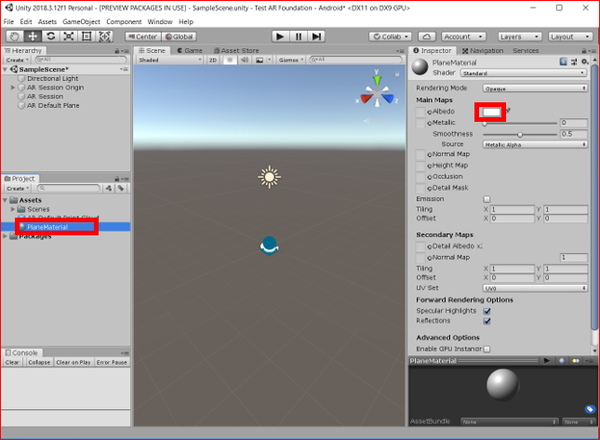Image resolution: width=600 pixels, height=440 pixels.
Task: Click the Albedo color swatch
Action: (x=491, y=112)
